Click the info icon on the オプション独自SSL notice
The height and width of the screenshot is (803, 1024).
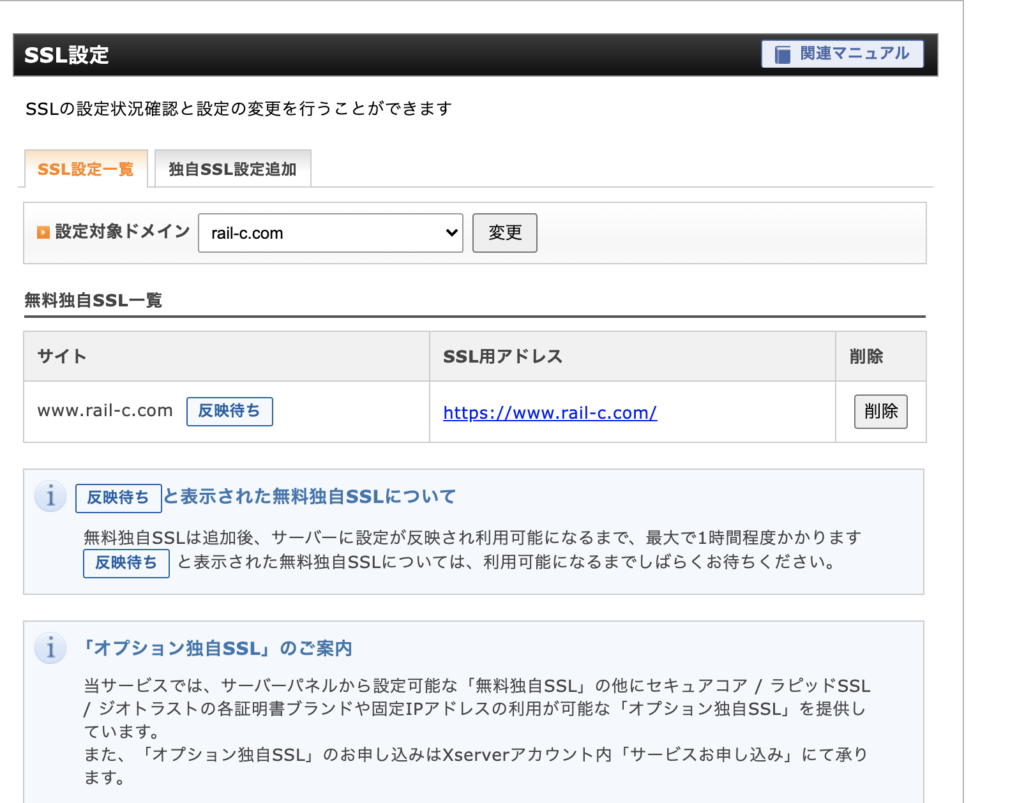(x=51, y=649)
